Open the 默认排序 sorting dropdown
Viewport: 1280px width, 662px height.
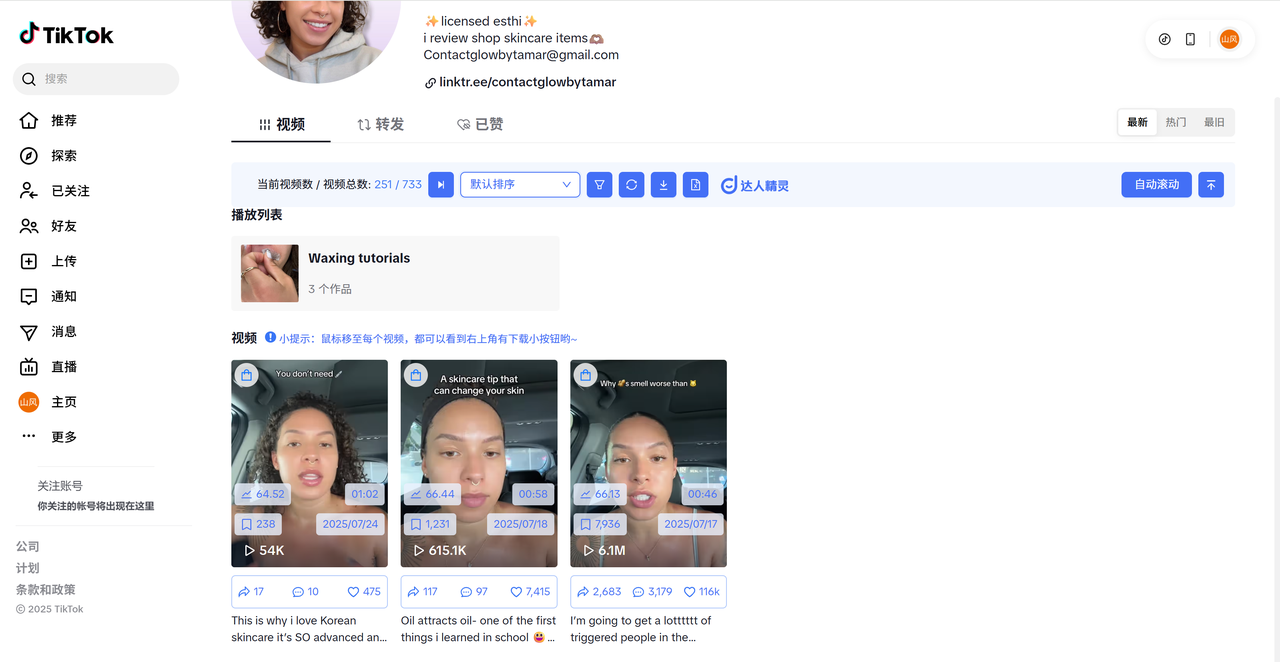[520, 185]
